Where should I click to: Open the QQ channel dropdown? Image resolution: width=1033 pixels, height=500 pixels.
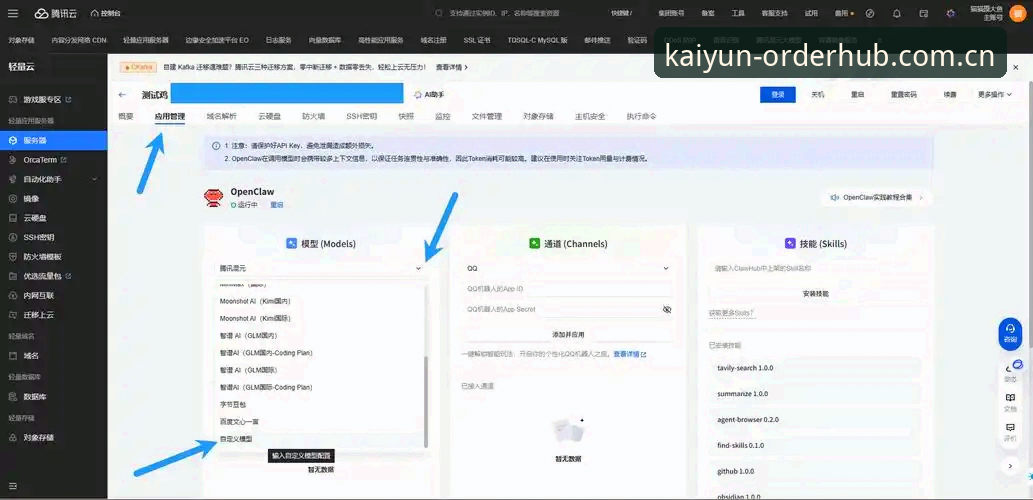pos(568,268)
